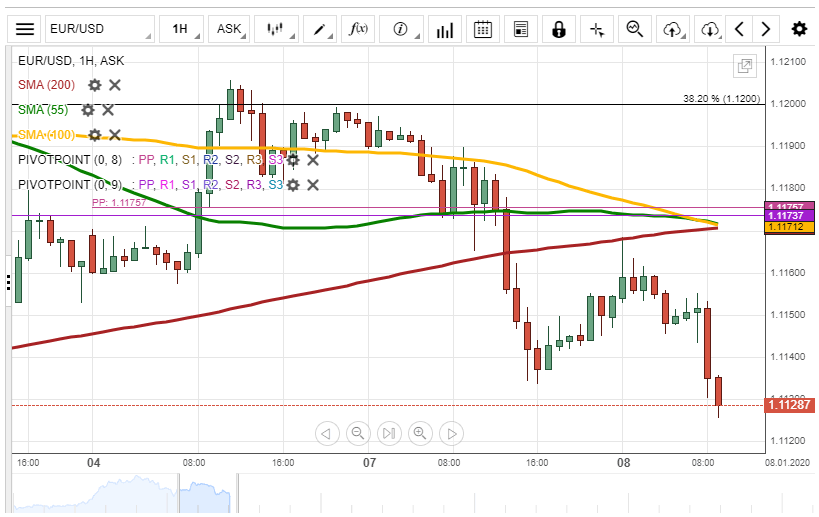
Task: Open the EUR/USD instrument selector
Action: coord(100,29)
